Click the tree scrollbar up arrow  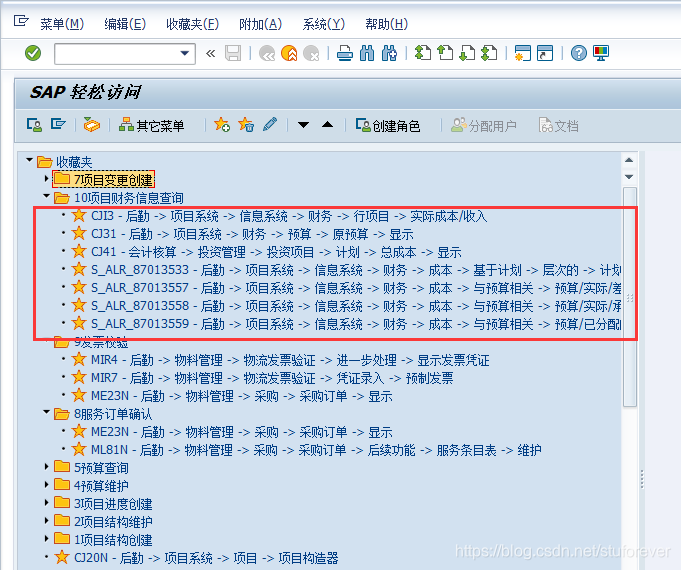coord(629,160)
